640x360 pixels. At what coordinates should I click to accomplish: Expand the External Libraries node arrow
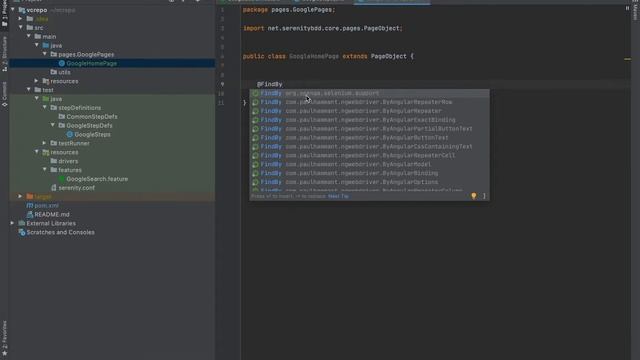(x=12, y=223)
